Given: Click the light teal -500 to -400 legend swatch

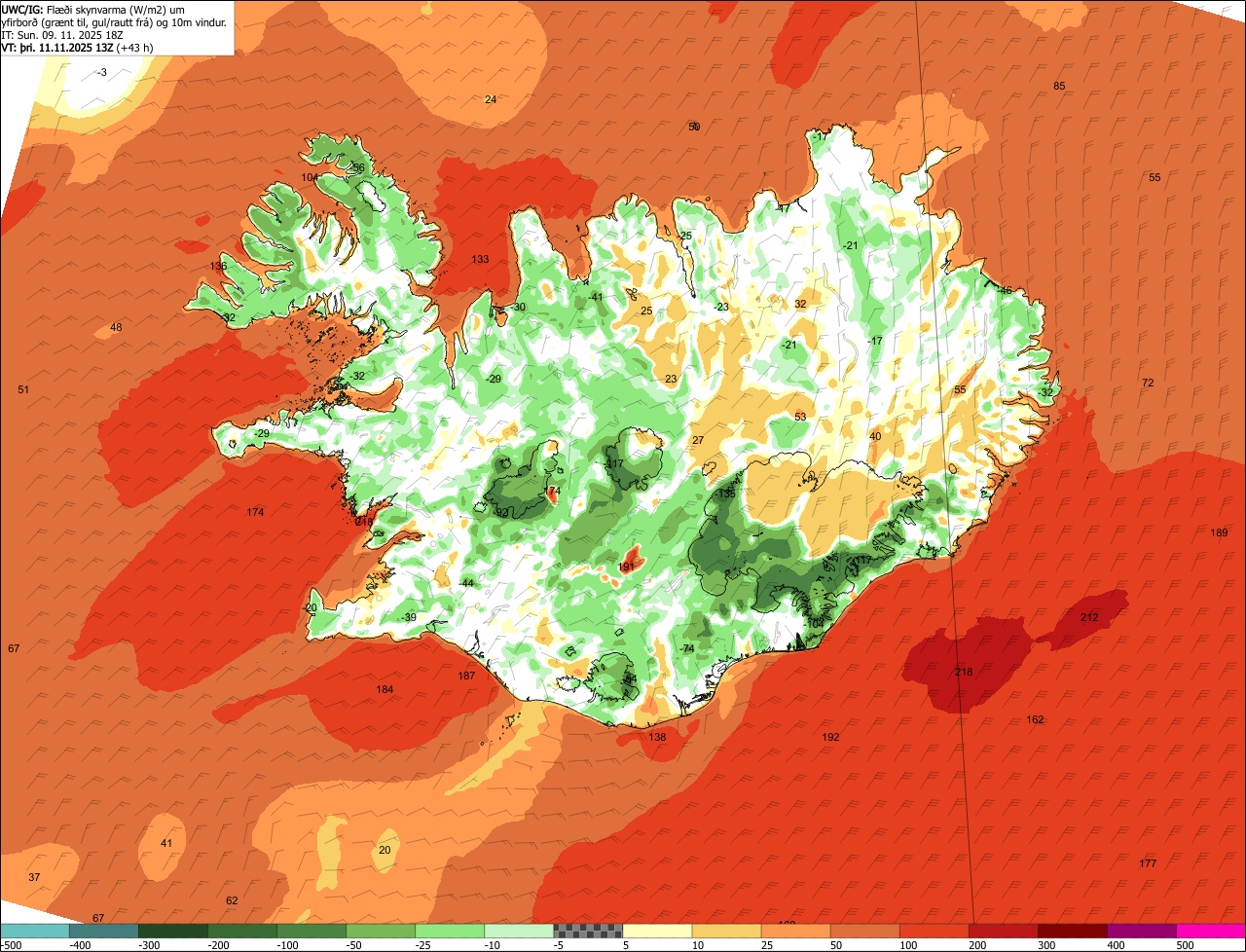Looking at the screenshot, I should [x=34, y=931].
